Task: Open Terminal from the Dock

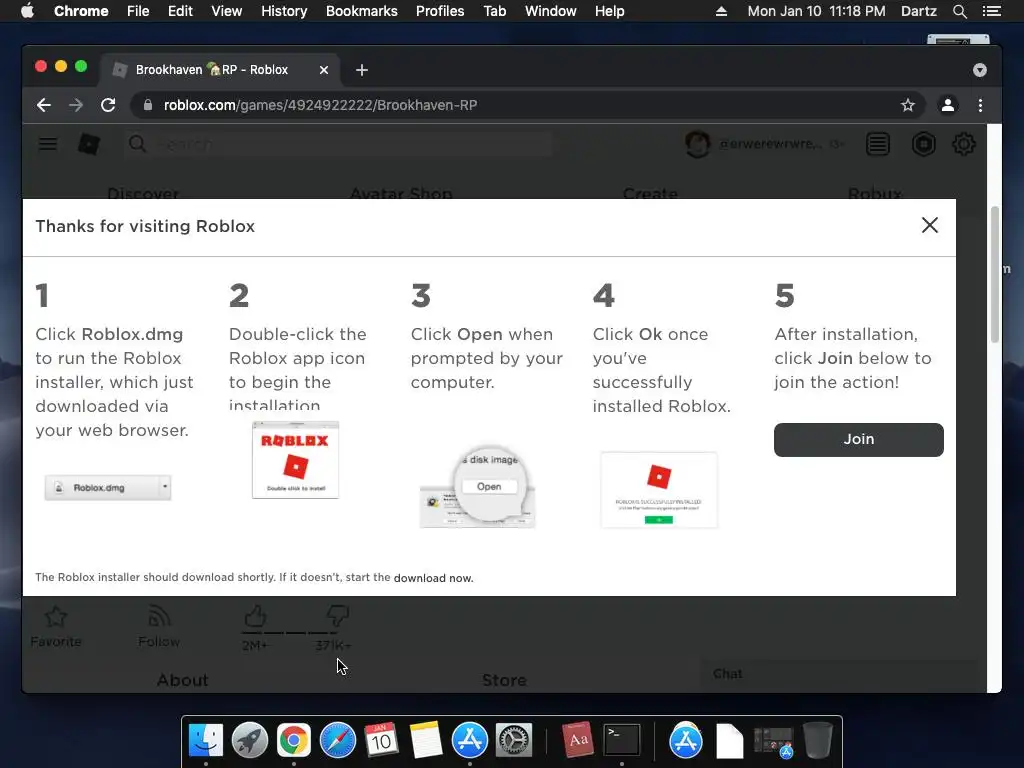Action: click(622, 741)
